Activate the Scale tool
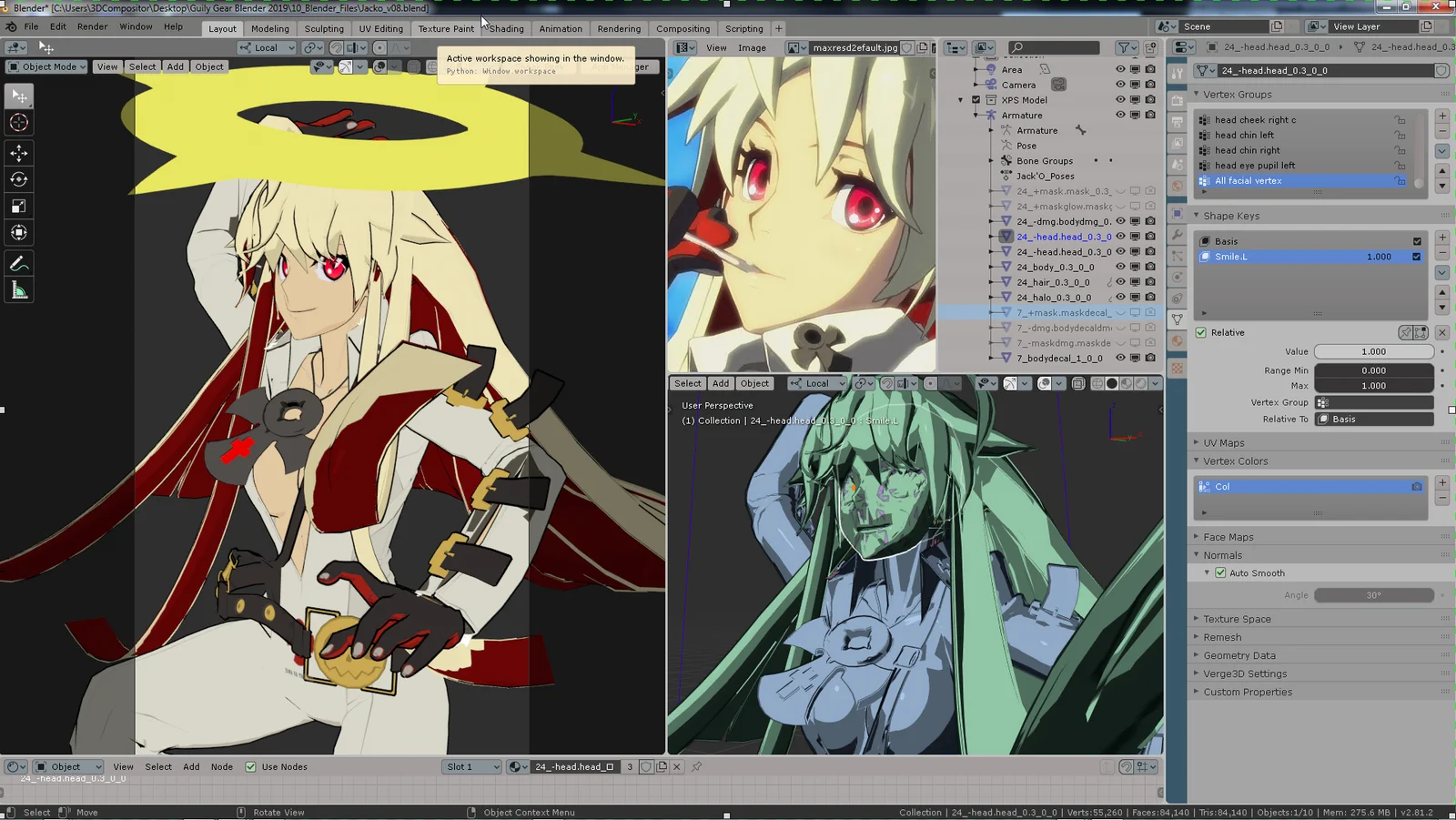 pyautogui.click(x=19, y=206)
